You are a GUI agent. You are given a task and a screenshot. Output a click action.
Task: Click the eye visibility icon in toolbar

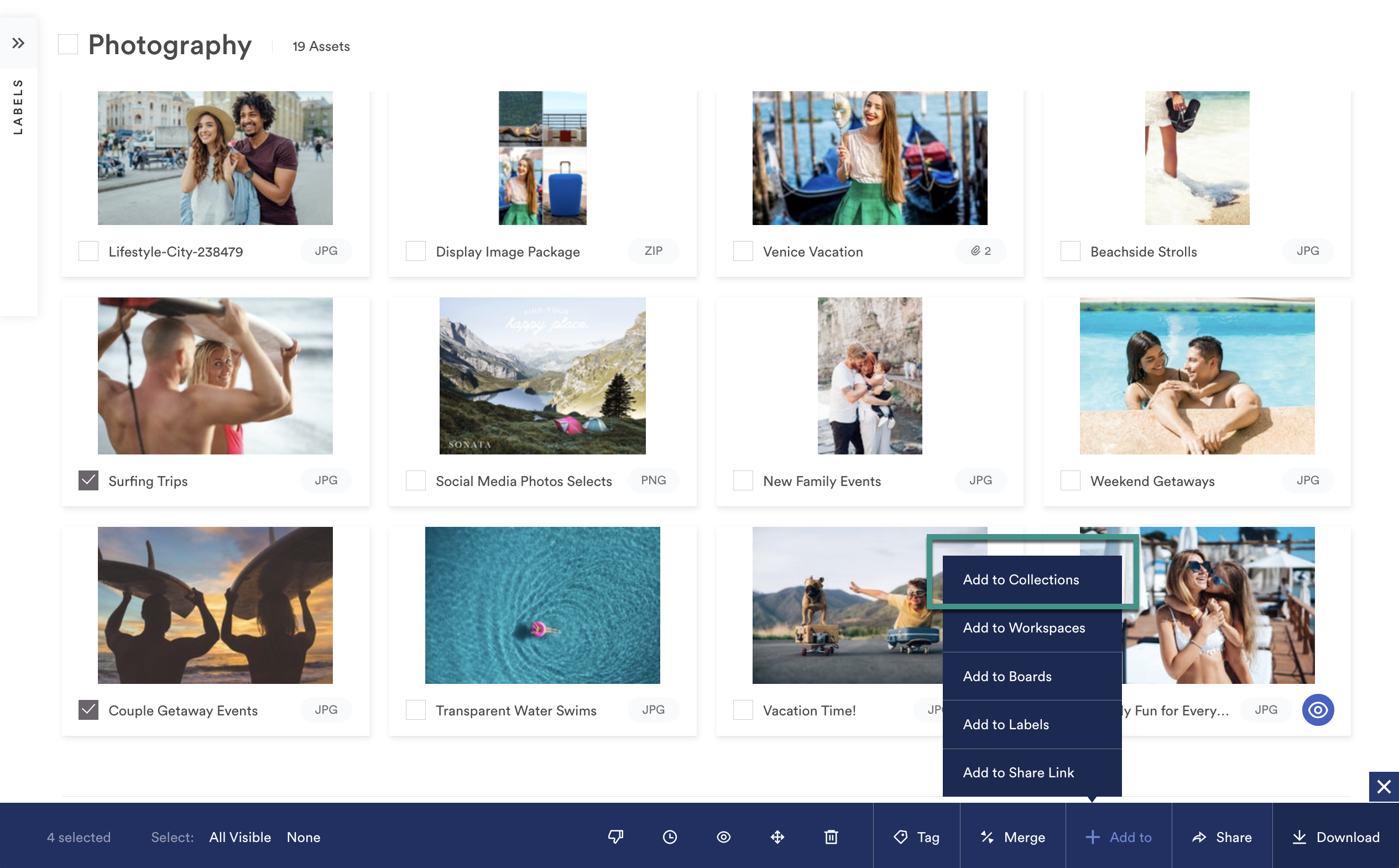pos(724,837)
